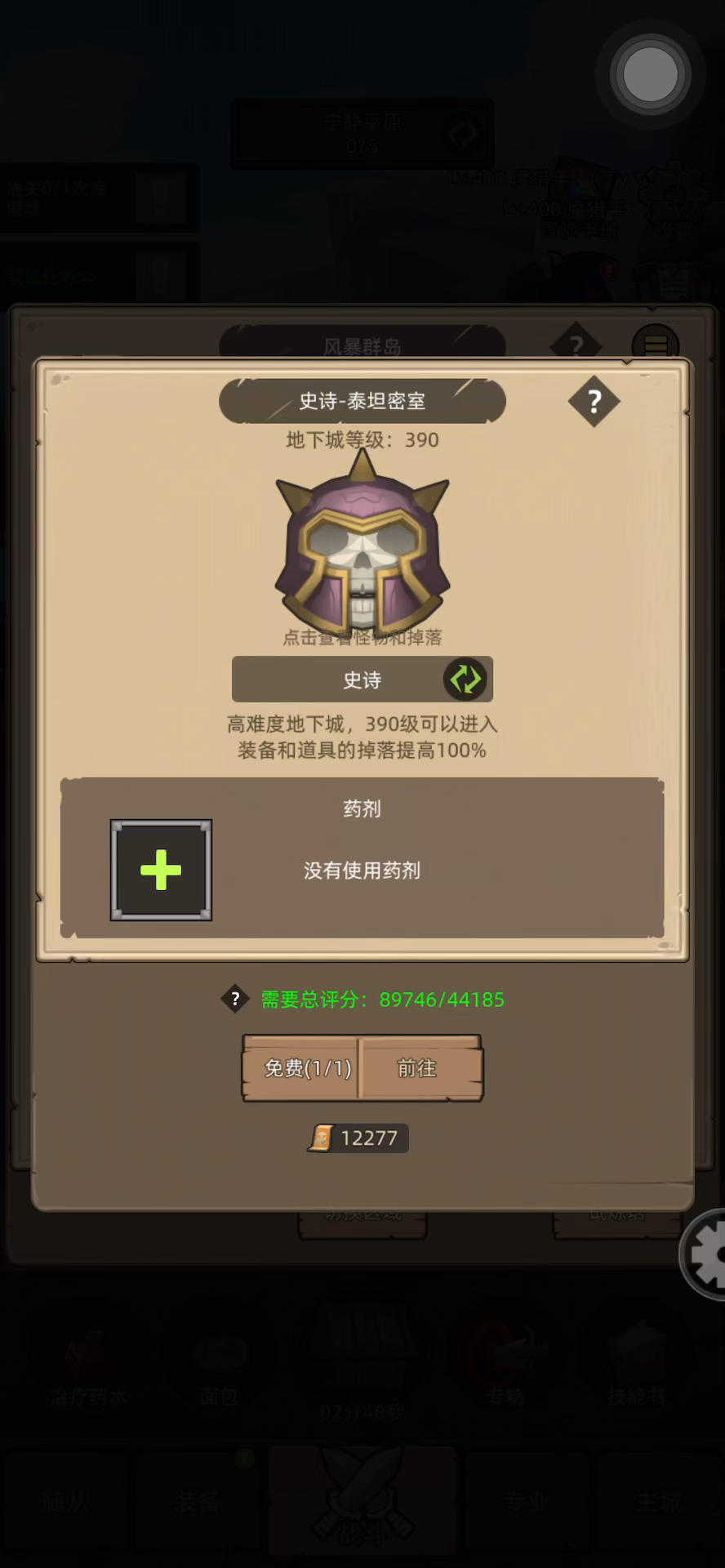The image size is (725, 1568).
Task: Tap the 点击查看怪物和掉落 text link
Action: pos(362,637)
